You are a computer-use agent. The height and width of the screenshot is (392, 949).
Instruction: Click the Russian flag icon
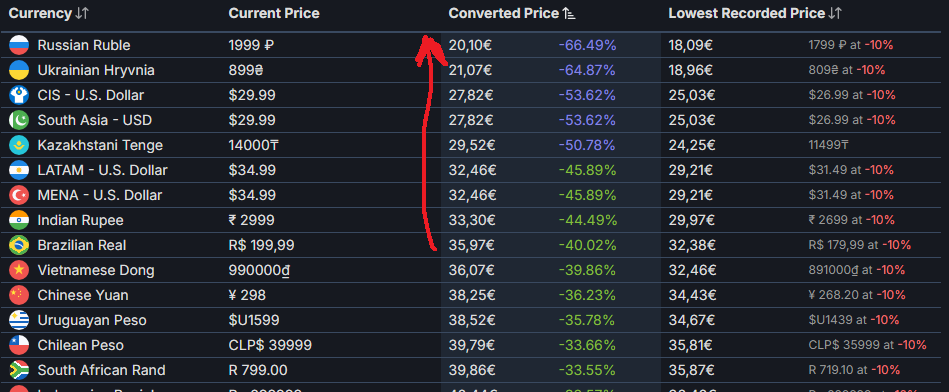(19, 45)
